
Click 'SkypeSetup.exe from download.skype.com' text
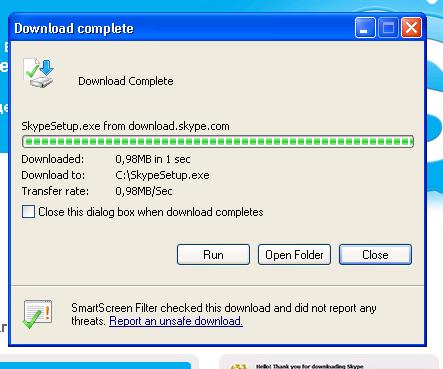point(125,126)
